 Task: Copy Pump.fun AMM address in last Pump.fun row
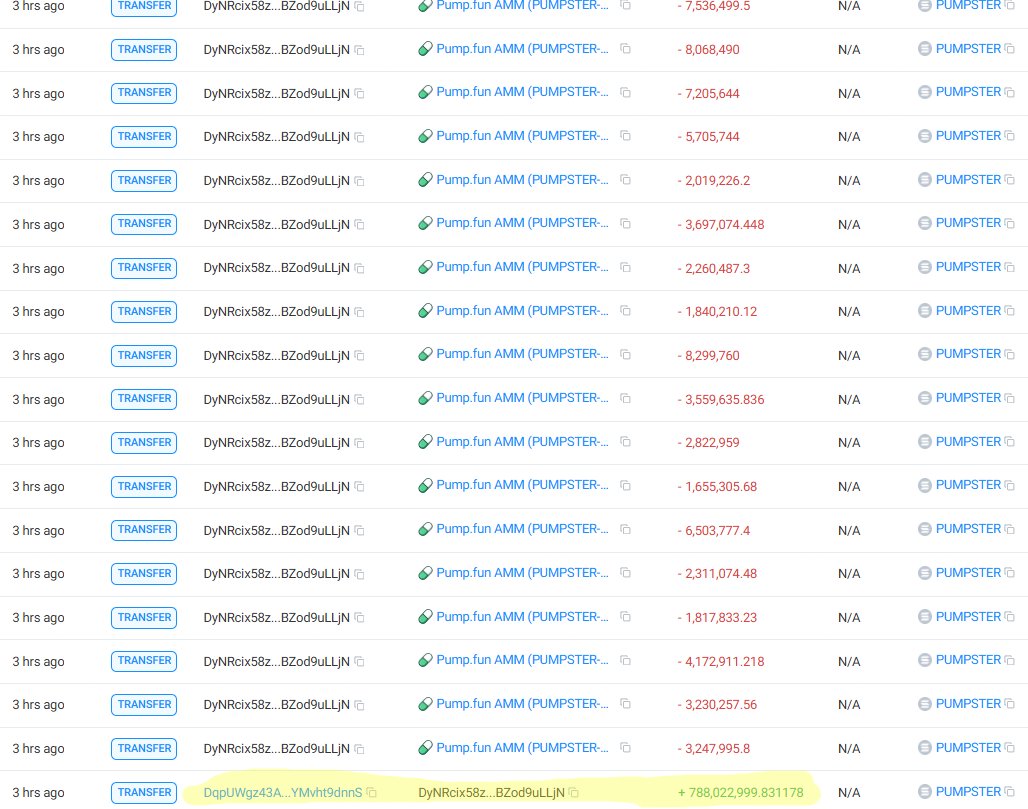pos(625,747)
